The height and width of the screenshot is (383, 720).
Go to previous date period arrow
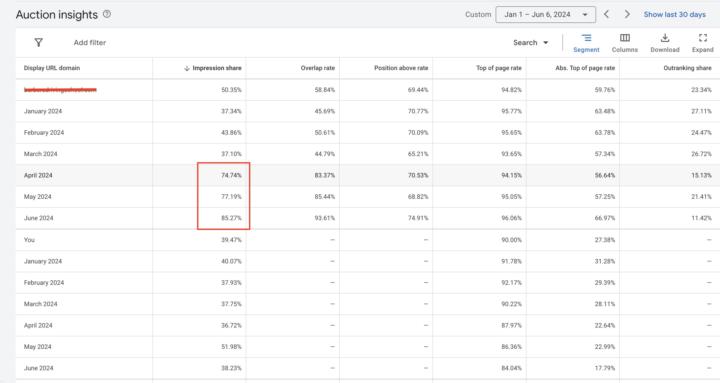[x=607, y=14]
